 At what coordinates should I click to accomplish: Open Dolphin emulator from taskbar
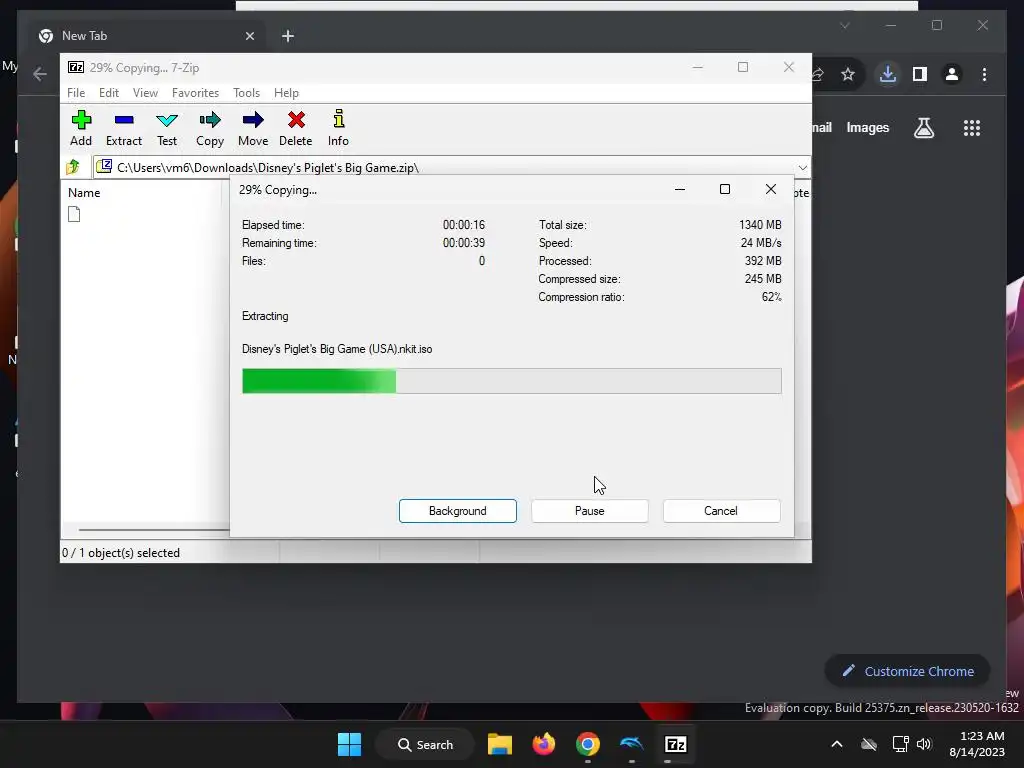[632, 744]
